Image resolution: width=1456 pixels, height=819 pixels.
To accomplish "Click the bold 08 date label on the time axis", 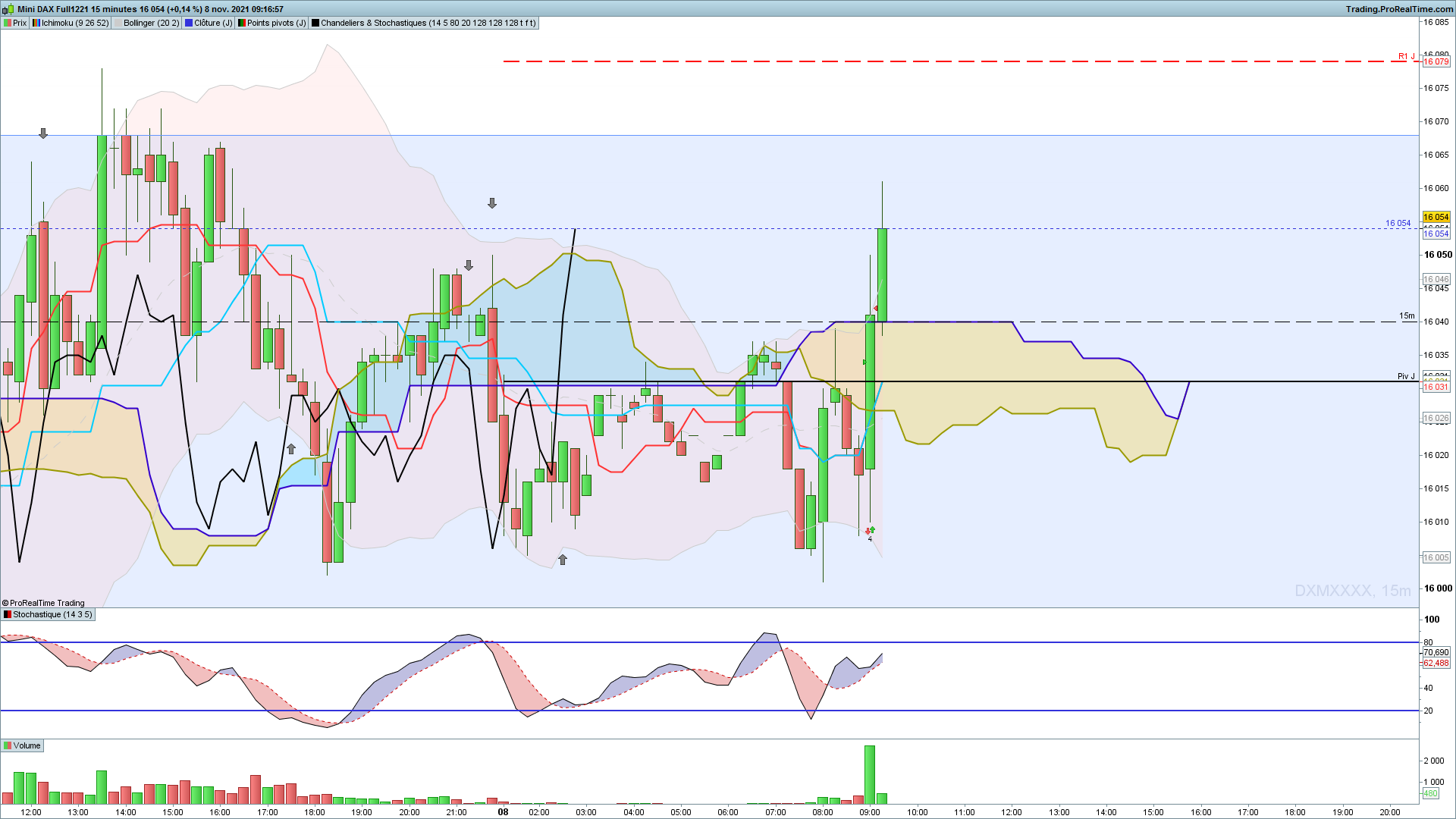I will (x=503, y=811).
